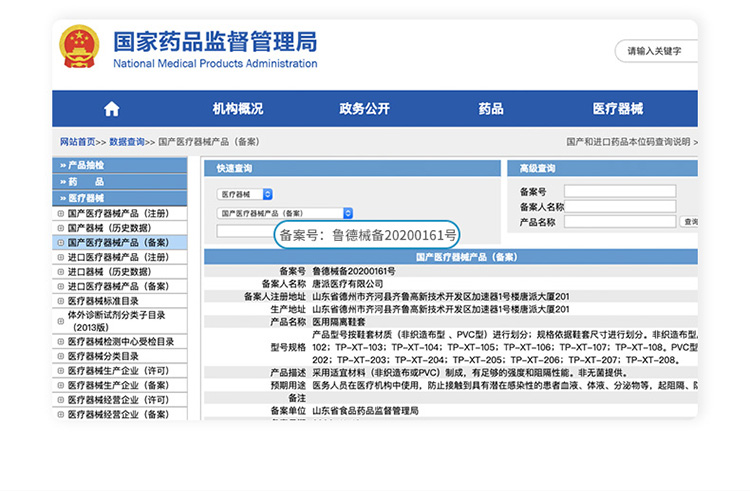
Task: Select 医疗器械经营企业（备案） in sidebar
Action: click(118, 414)
